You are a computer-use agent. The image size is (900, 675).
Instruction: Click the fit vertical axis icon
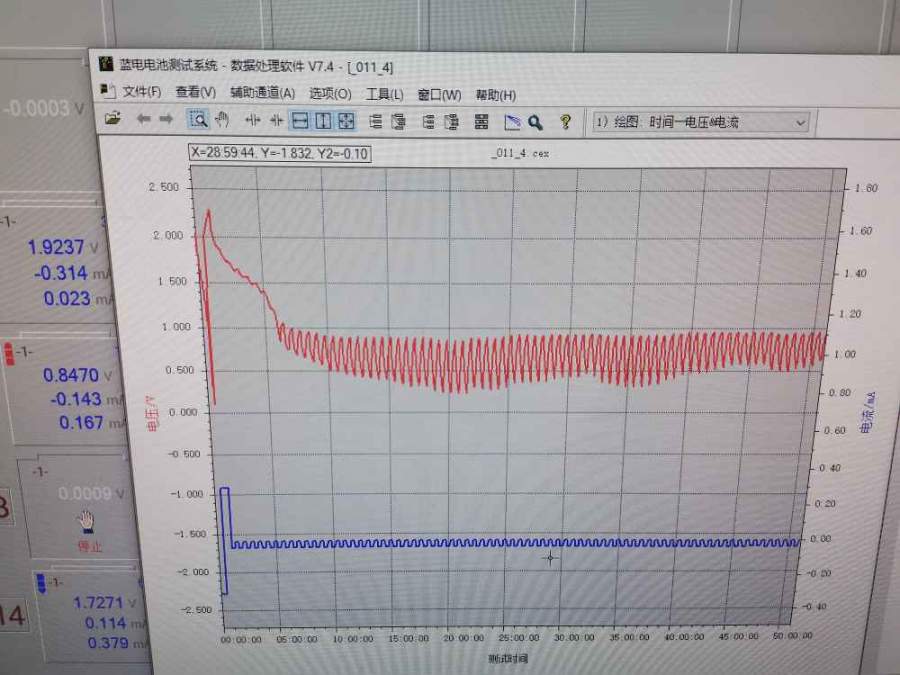tap(322, 121)
